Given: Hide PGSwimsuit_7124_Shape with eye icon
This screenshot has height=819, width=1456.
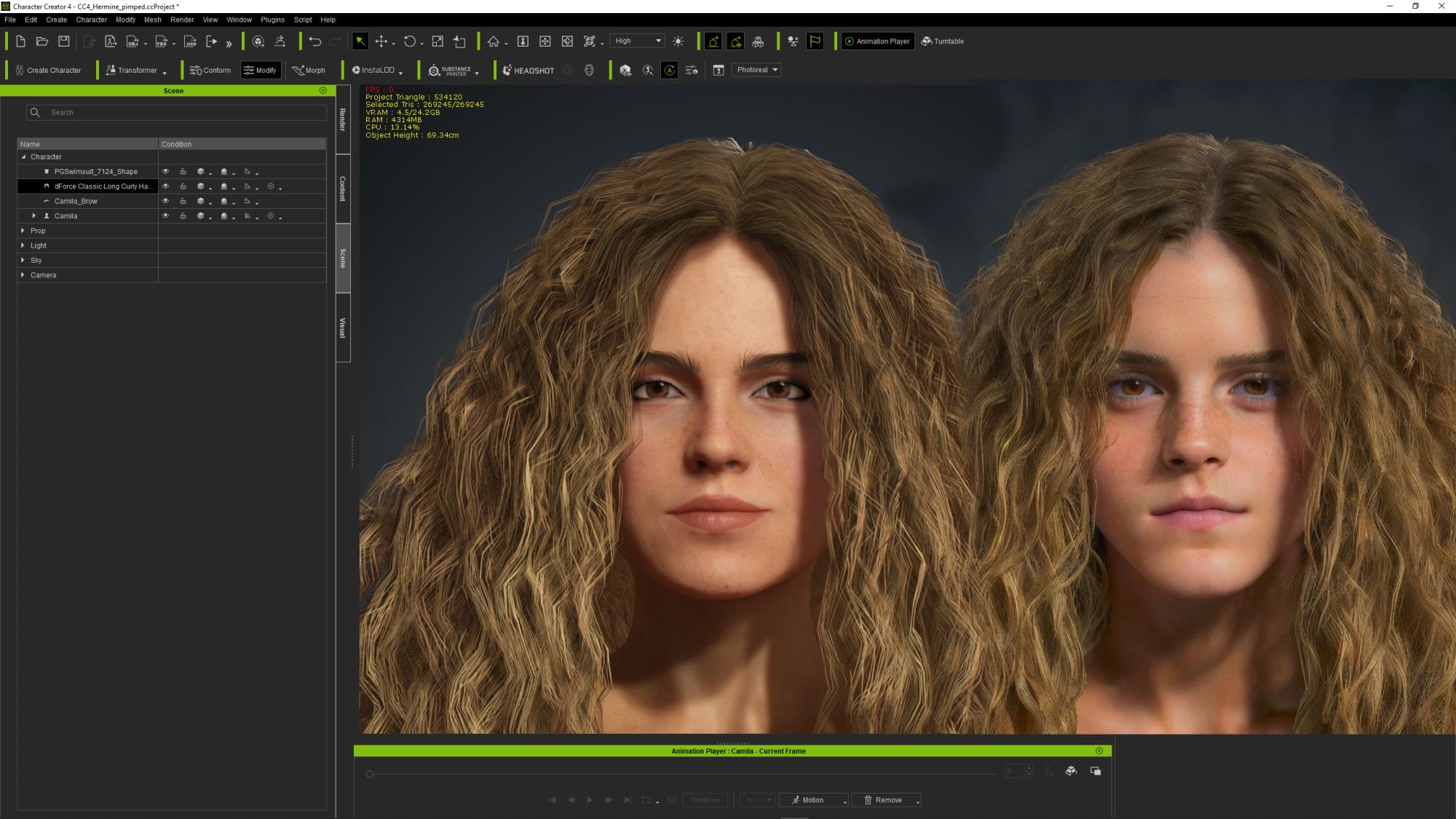Looking at the screenshot, I should point(165,172).
